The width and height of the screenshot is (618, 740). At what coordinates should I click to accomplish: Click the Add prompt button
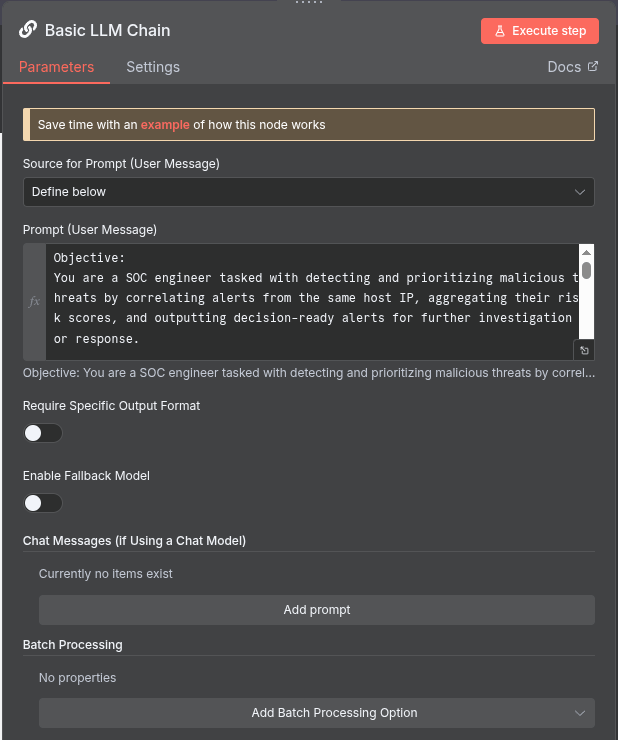[x=316, y=610]
